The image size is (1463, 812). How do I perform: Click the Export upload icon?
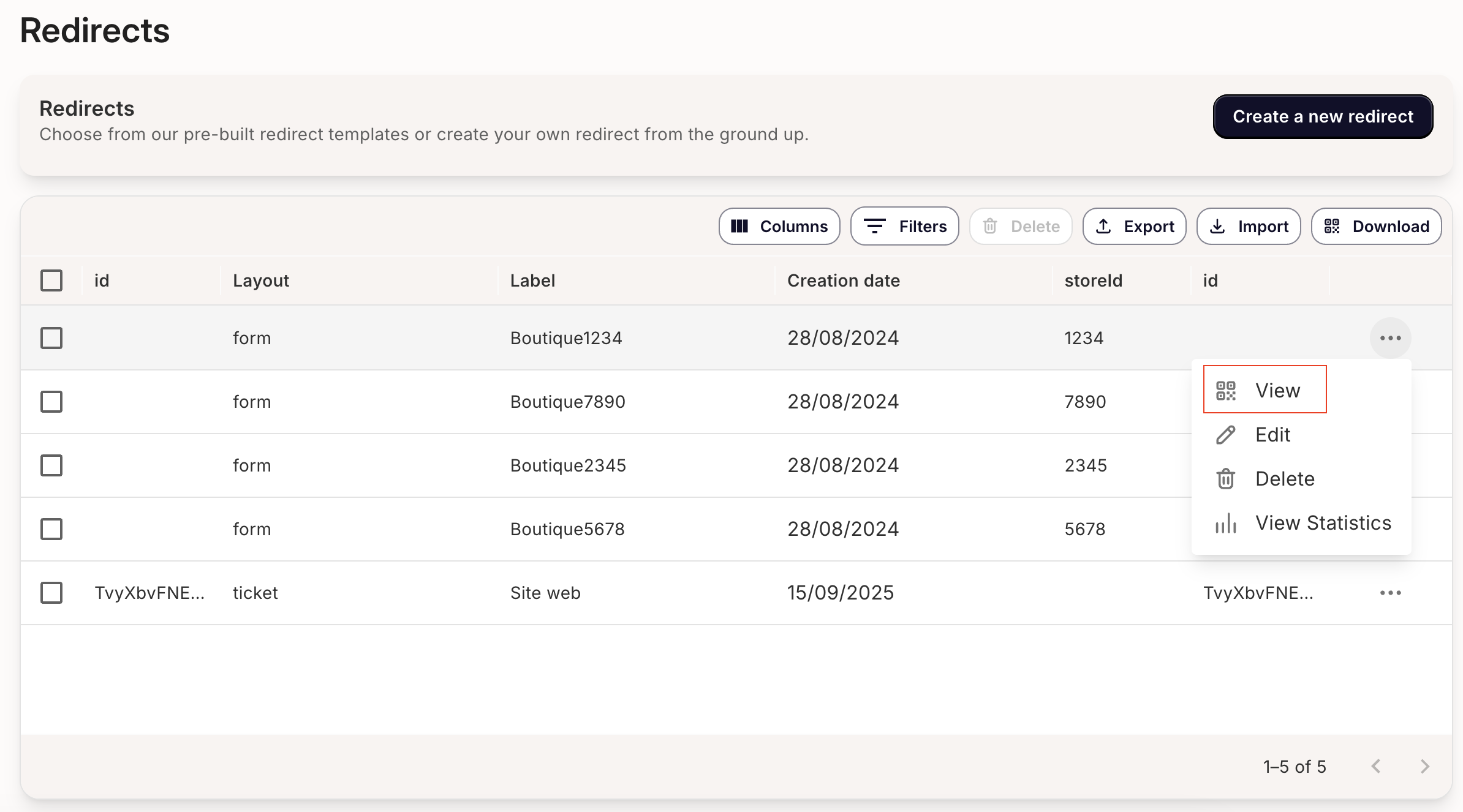[1103, 226]
